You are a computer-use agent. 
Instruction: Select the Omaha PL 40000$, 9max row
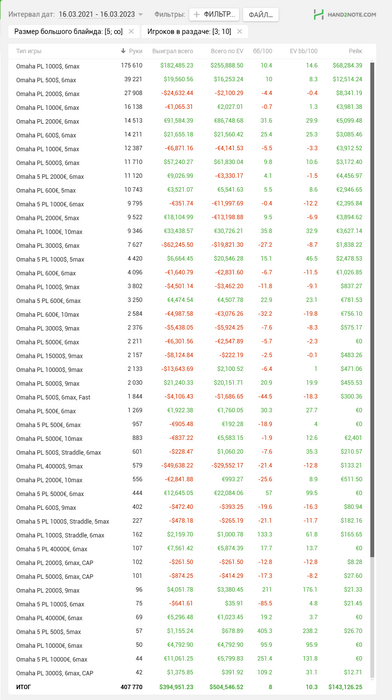(x=189, y=466)
